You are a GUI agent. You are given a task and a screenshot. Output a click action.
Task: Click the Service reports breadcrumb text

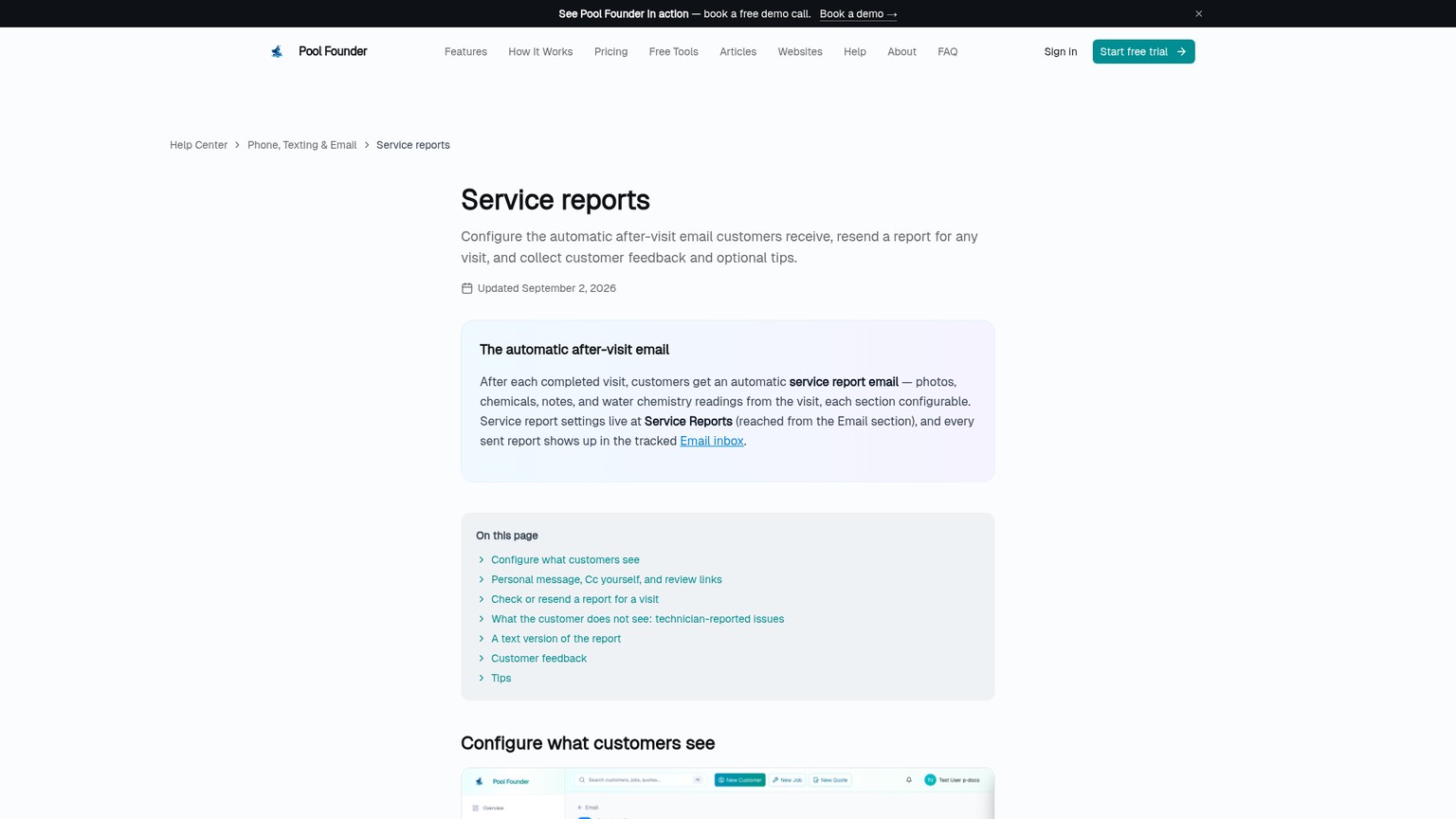tap(413, 145)
